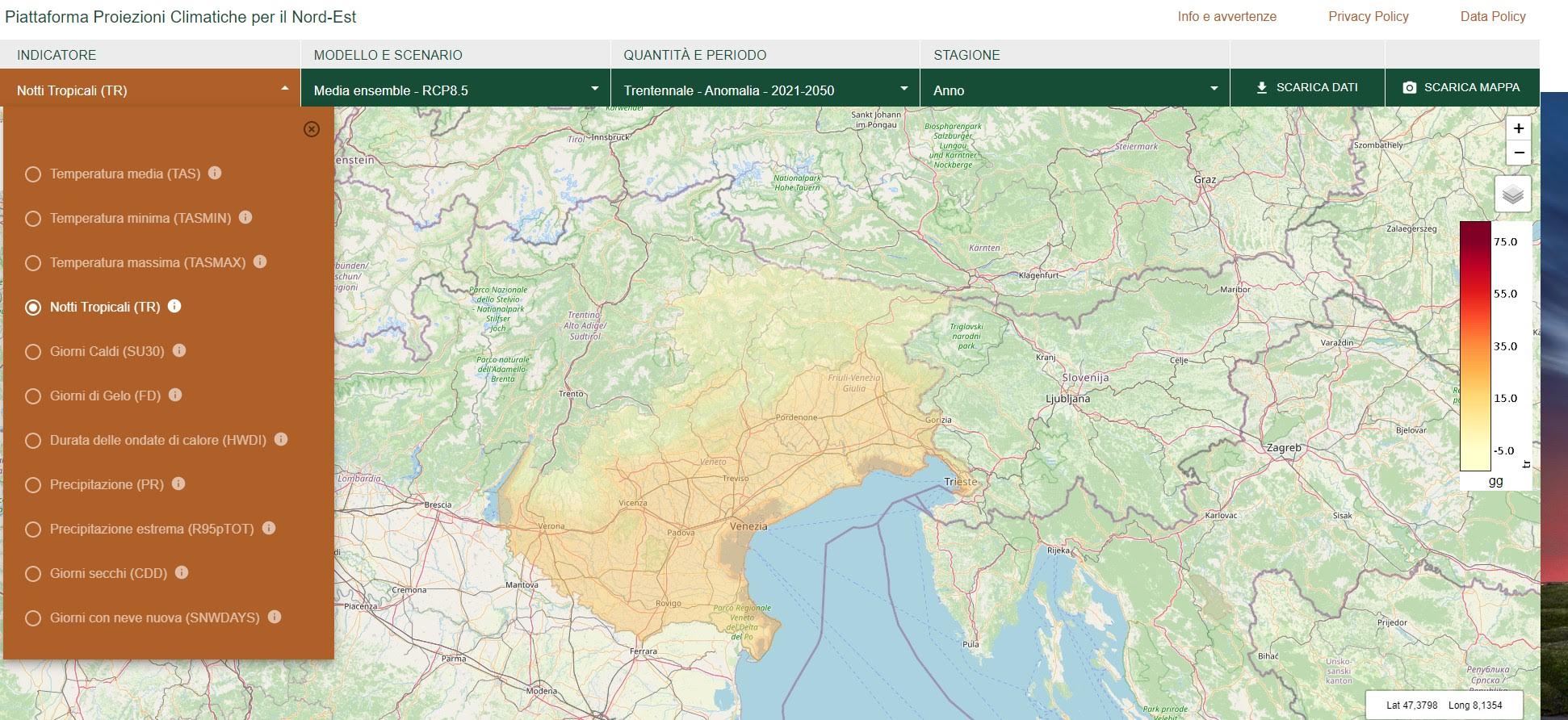The image size is (1568, 720).
Task: Click the Venezia label on the map
Action: coord(748,526)
